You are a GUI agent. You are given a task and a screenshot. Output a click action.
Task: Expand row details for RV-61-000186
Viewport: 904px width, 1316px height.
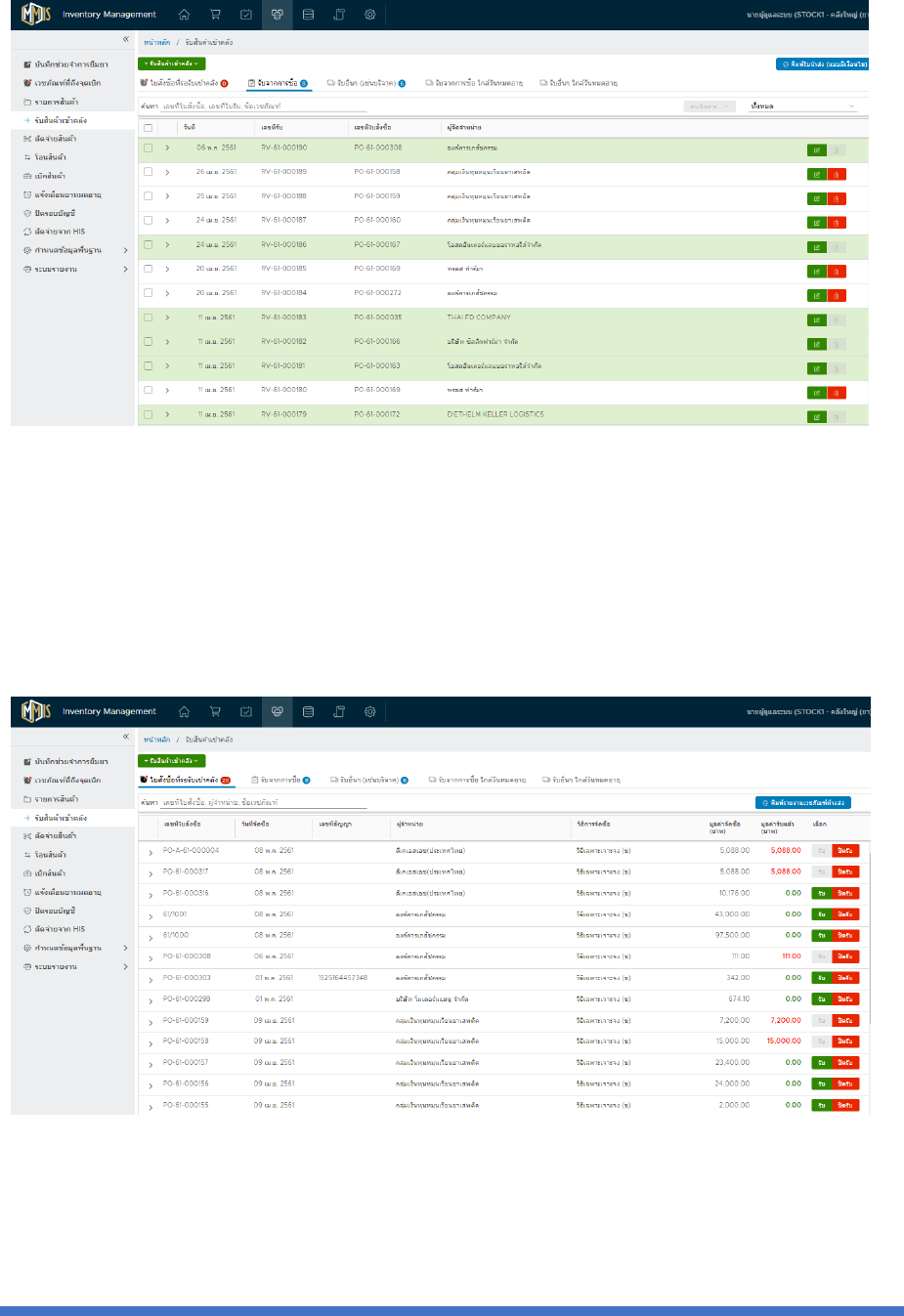click(167, 245)
